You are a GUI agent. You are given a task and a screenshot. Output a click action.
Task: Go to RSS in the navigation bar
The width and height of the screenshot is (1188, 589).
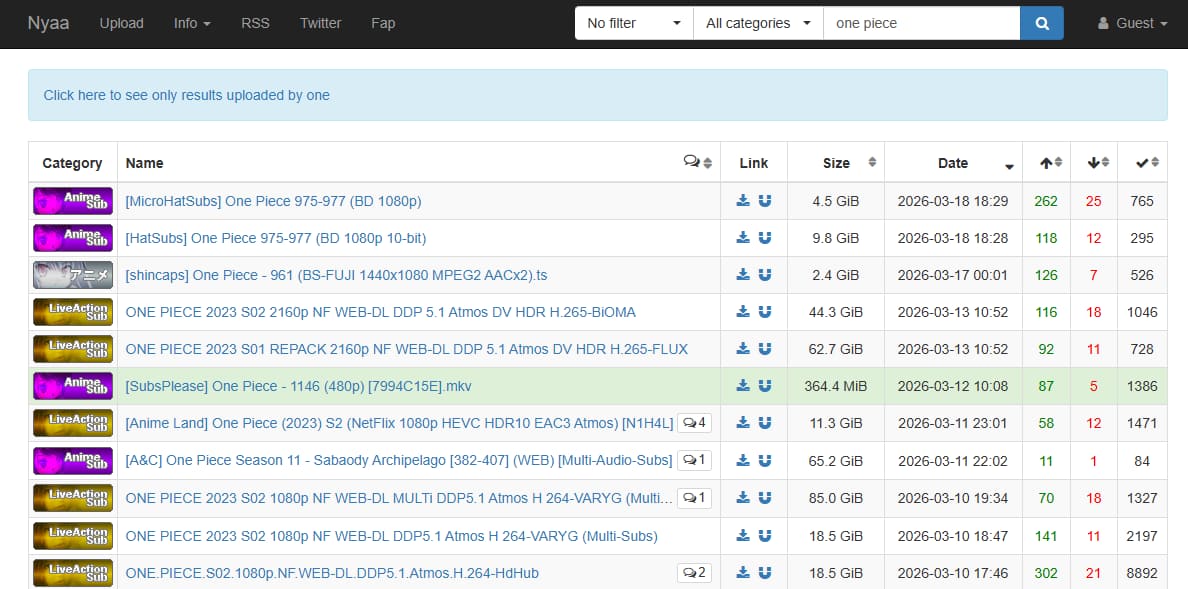[255, 23]
